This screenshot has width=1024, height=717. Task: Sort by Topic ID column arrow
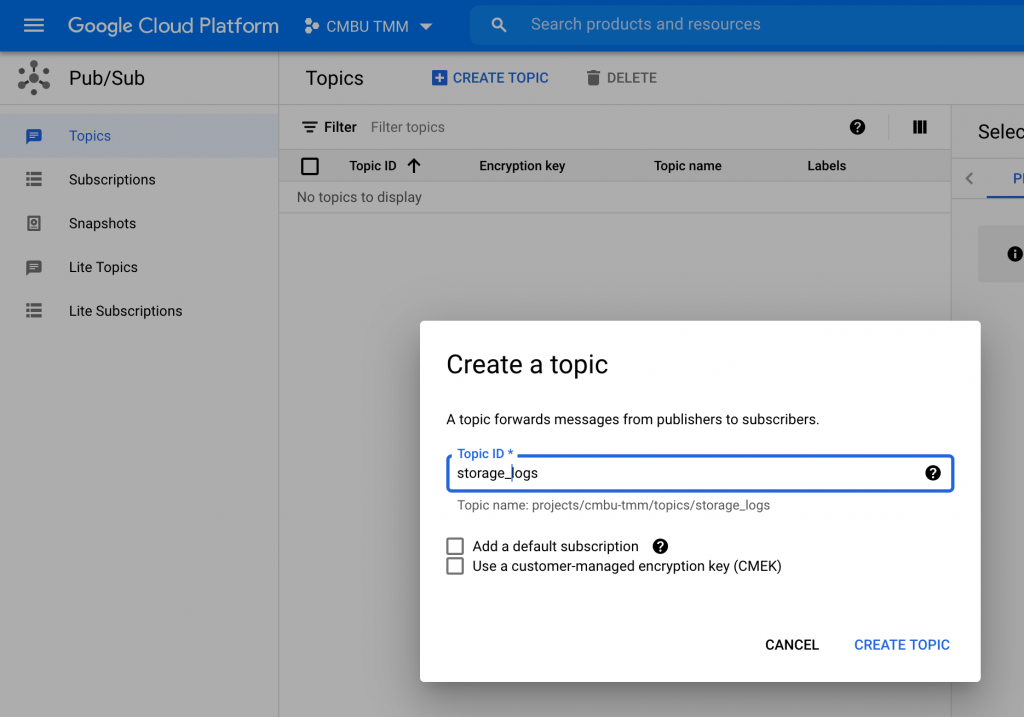coord(414,166)
